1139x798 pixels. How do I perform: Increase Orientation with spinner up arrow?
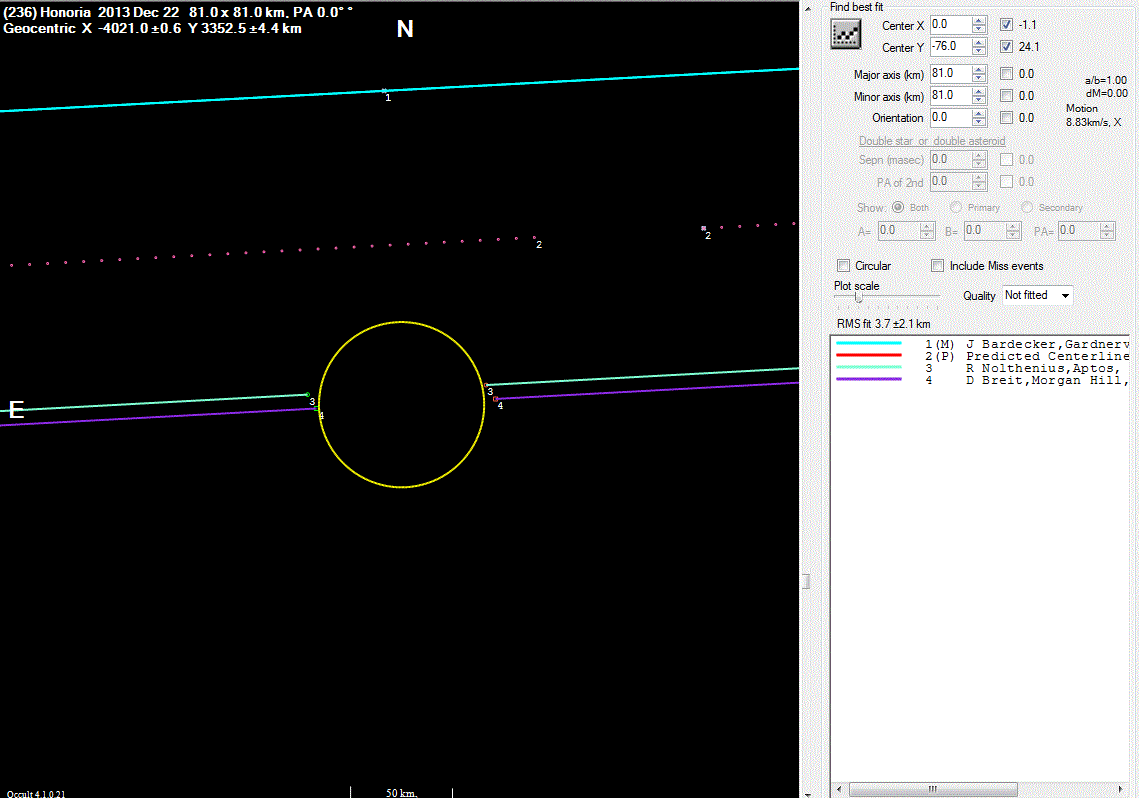tap(979, 113)
